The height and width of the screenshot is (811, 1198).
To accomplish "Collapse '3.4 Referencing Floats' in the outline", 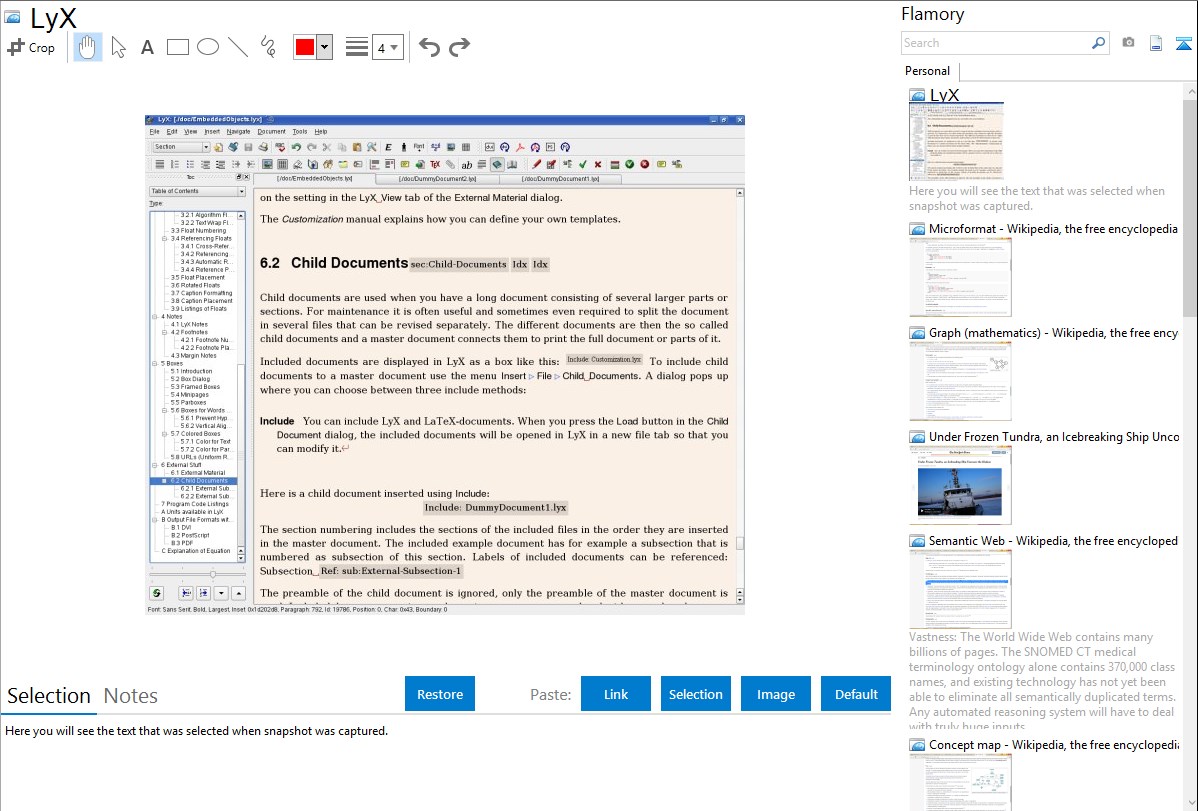I will click(x=164, y=238).
